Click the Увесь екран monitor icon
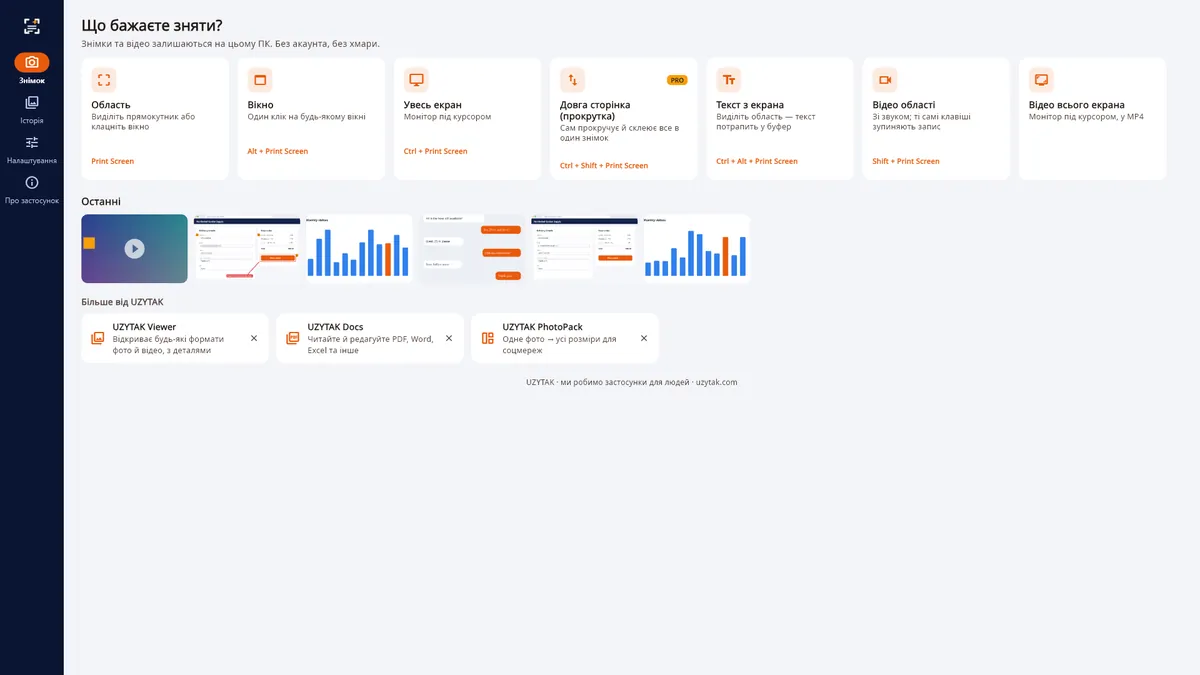 416,80
